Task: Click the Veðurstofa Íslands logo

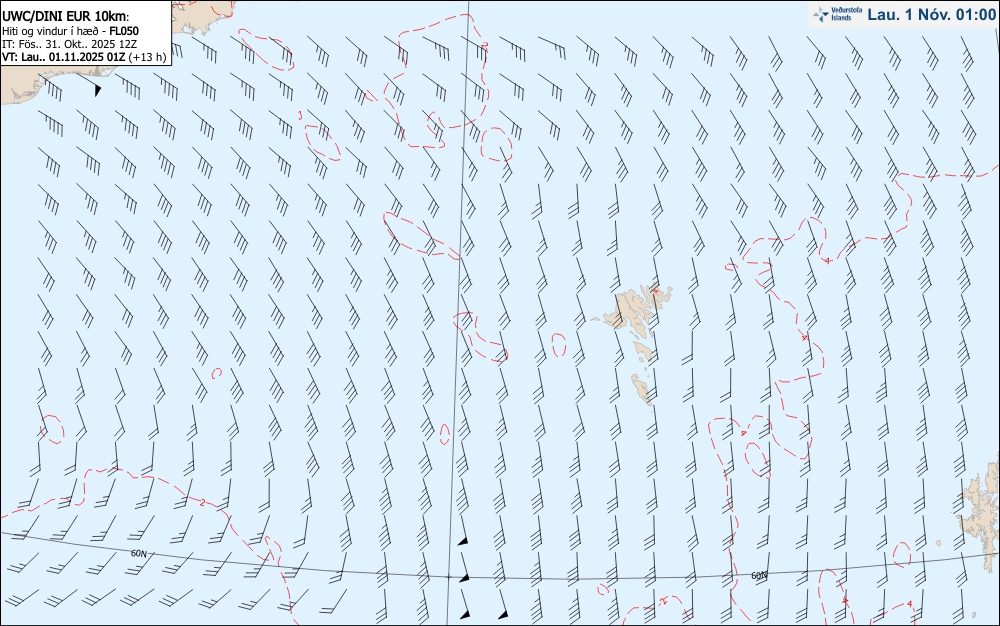Action: [837, 15]
